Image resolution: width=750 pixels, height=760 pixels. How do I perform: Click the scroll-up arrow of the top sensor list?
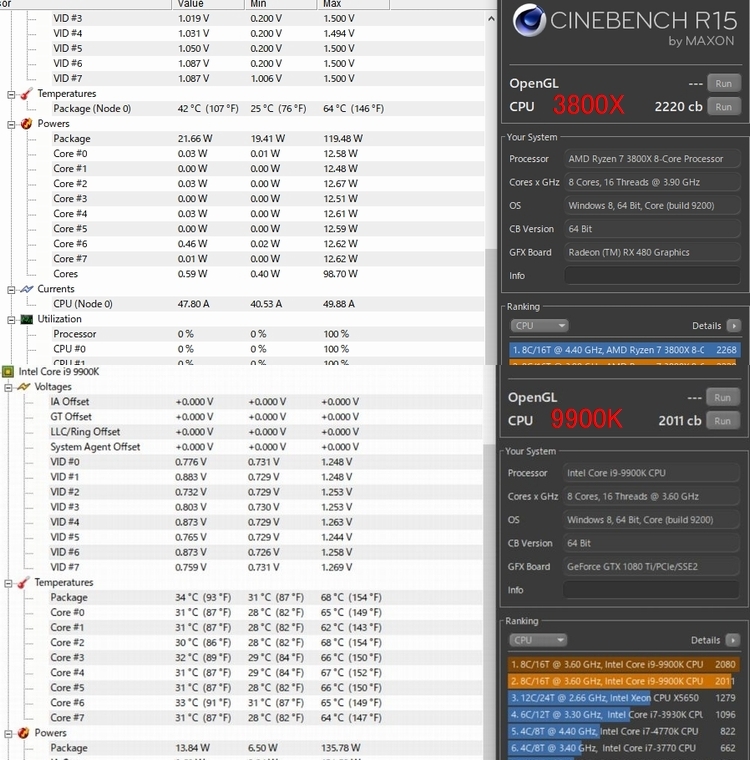(491, 19)
